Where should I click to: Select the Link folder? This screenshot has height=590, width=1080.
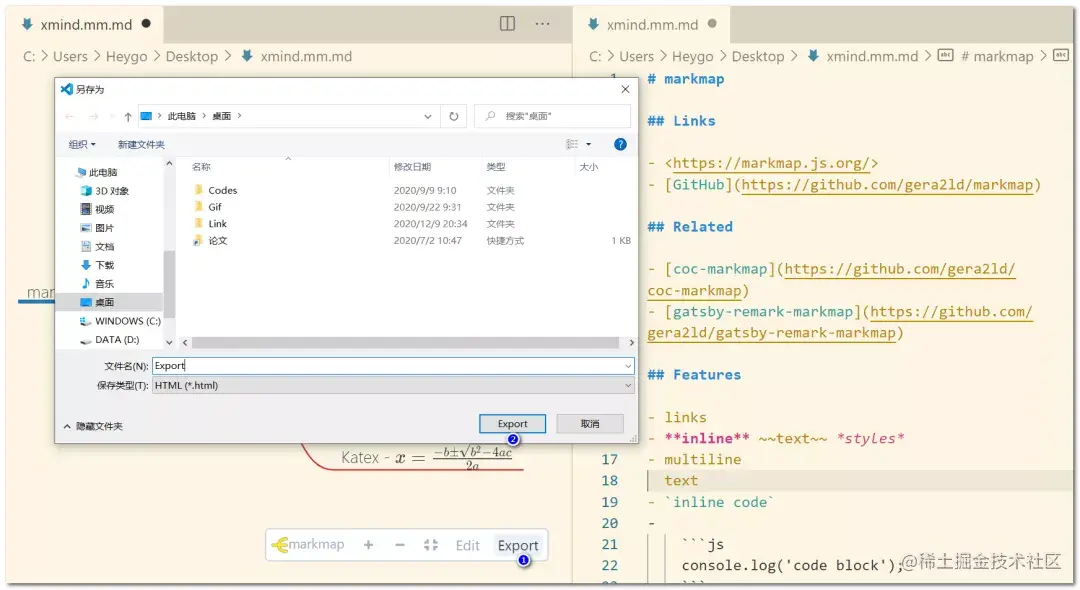coord(210,224)
